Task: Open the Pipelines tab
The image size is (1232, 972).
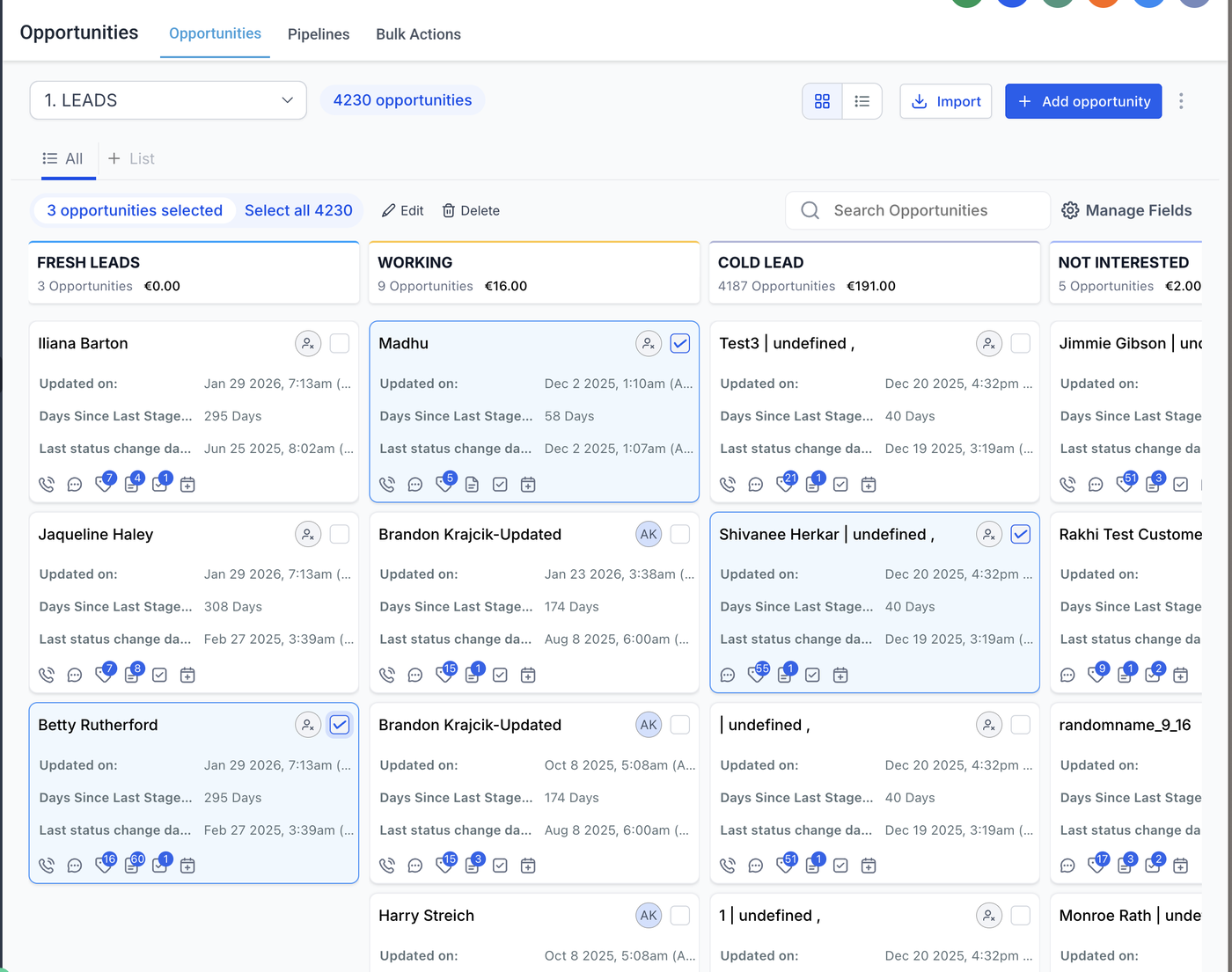Action: point(319,34)
